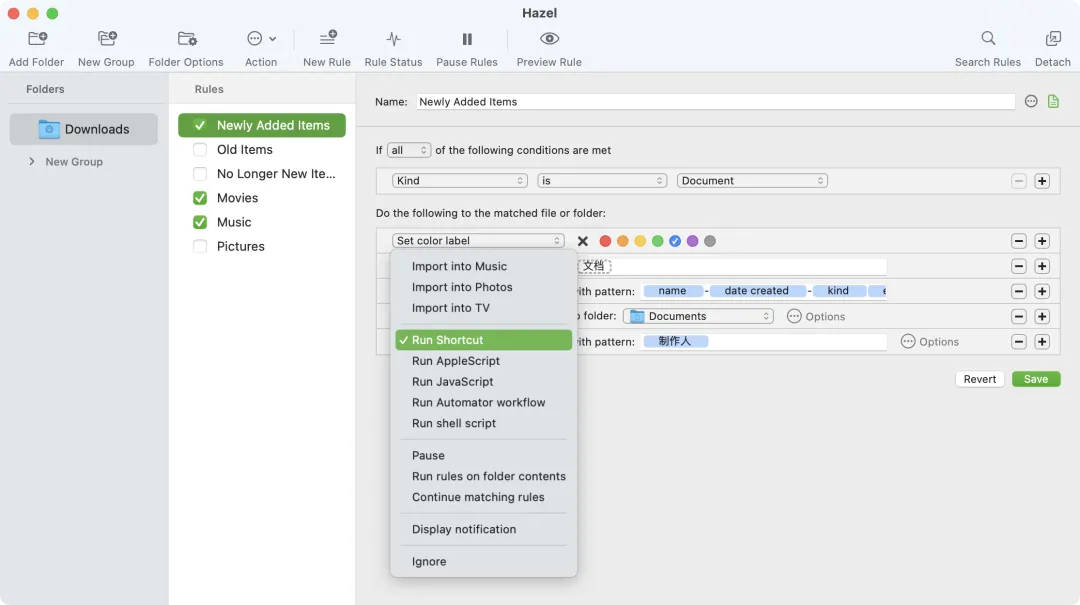Add action after the 文档 row
Viewport: 1080px width, 605px height.
(1042, 266)
